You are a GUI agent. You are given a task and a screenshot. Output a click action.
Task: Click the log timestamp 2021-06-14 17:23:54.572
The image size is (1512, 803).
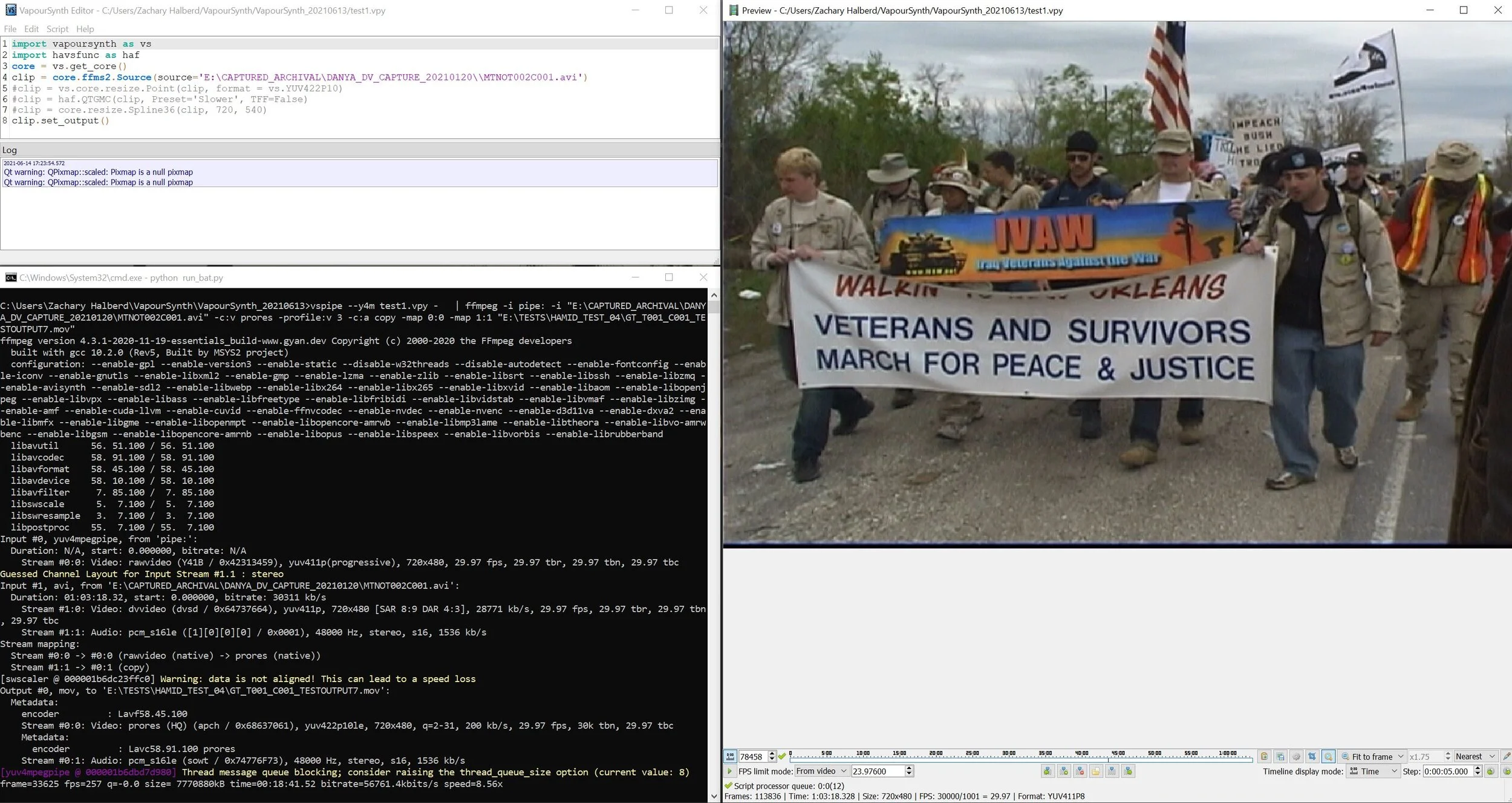click(34, 163)
